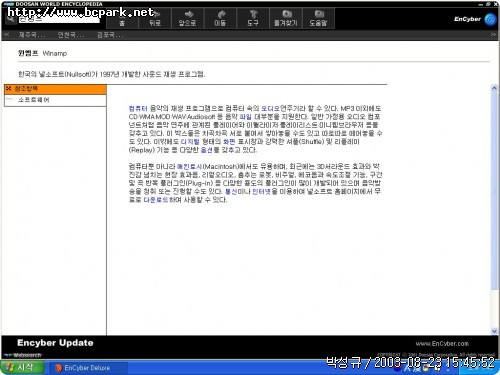
Task: Select the second history tab 연현국...
Action: coord(71,35)
